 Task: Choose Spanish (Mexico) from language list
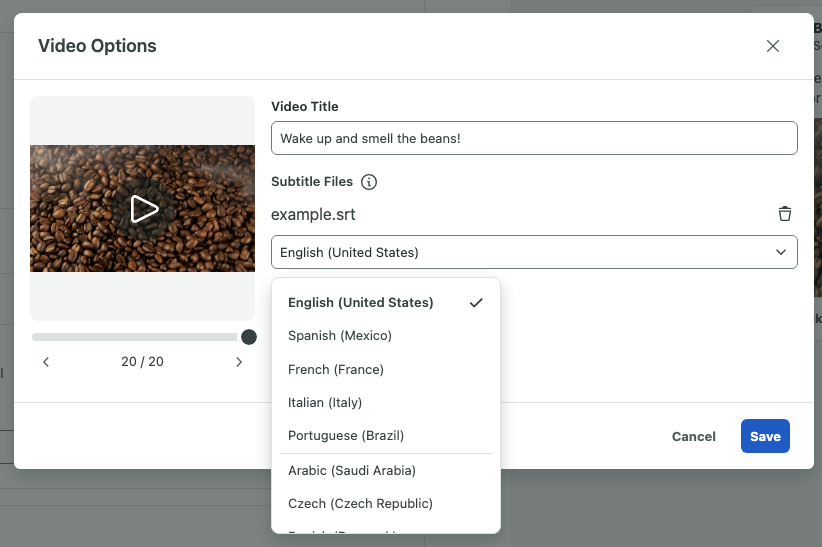pyautogui.click(x=386, y=336)
